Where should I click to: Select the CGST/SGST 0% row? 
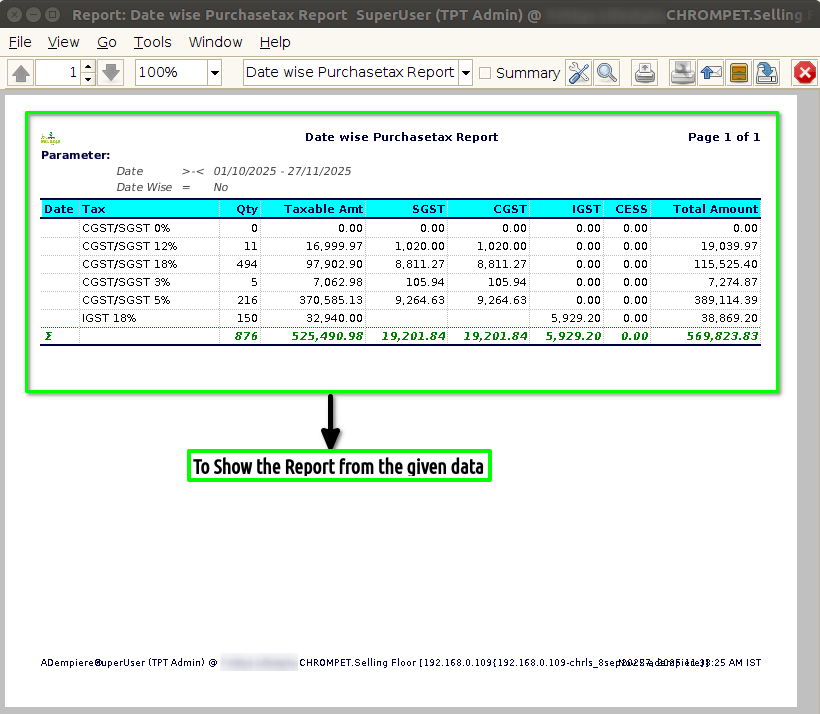click(400, 228)
